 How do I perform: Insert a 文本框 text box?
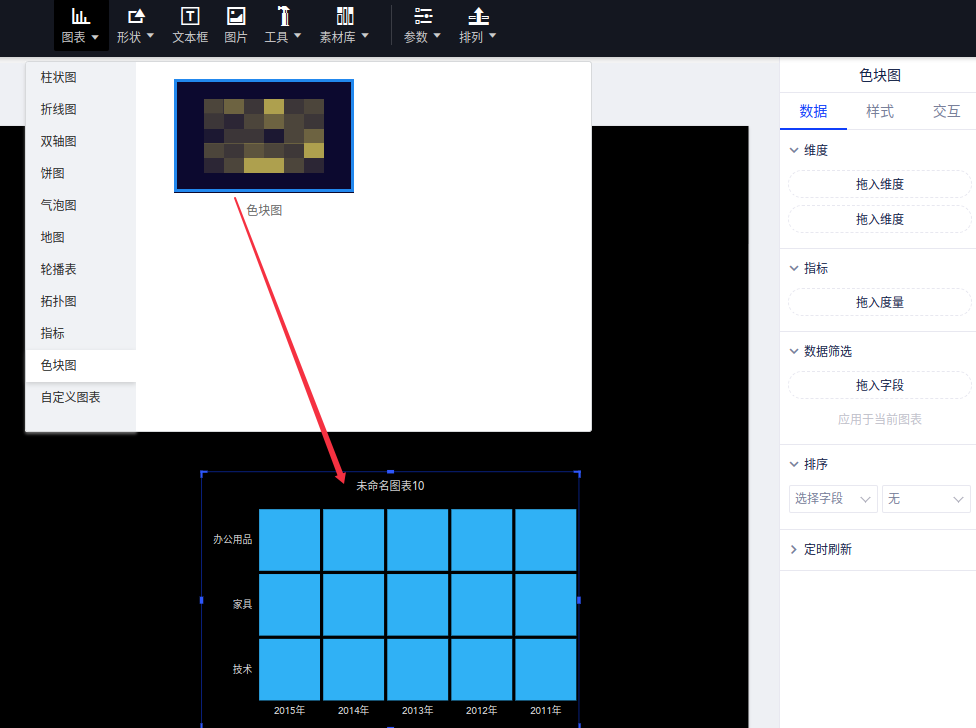pyautogui.click(x=190, y=17)
